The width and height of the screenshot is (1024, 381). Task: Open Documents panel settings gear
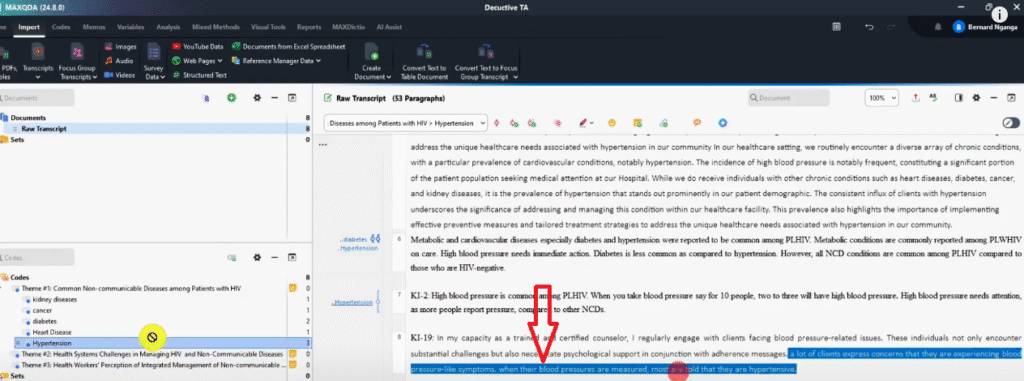pyautogui.click(x=257, y=97)
